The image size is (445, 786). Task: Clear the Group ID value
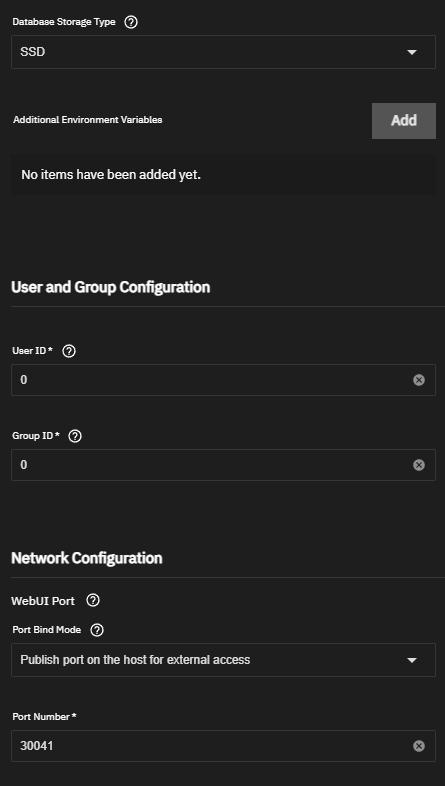pos(419,465)
